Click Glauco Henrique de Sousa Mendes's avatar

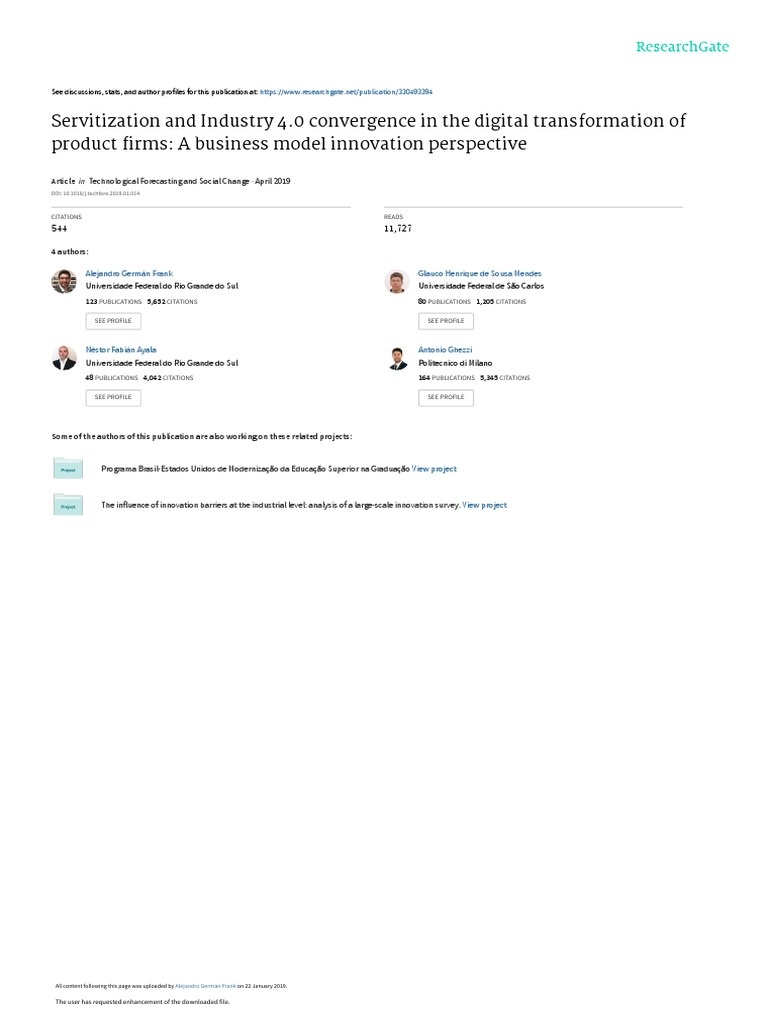click(397, 281)
